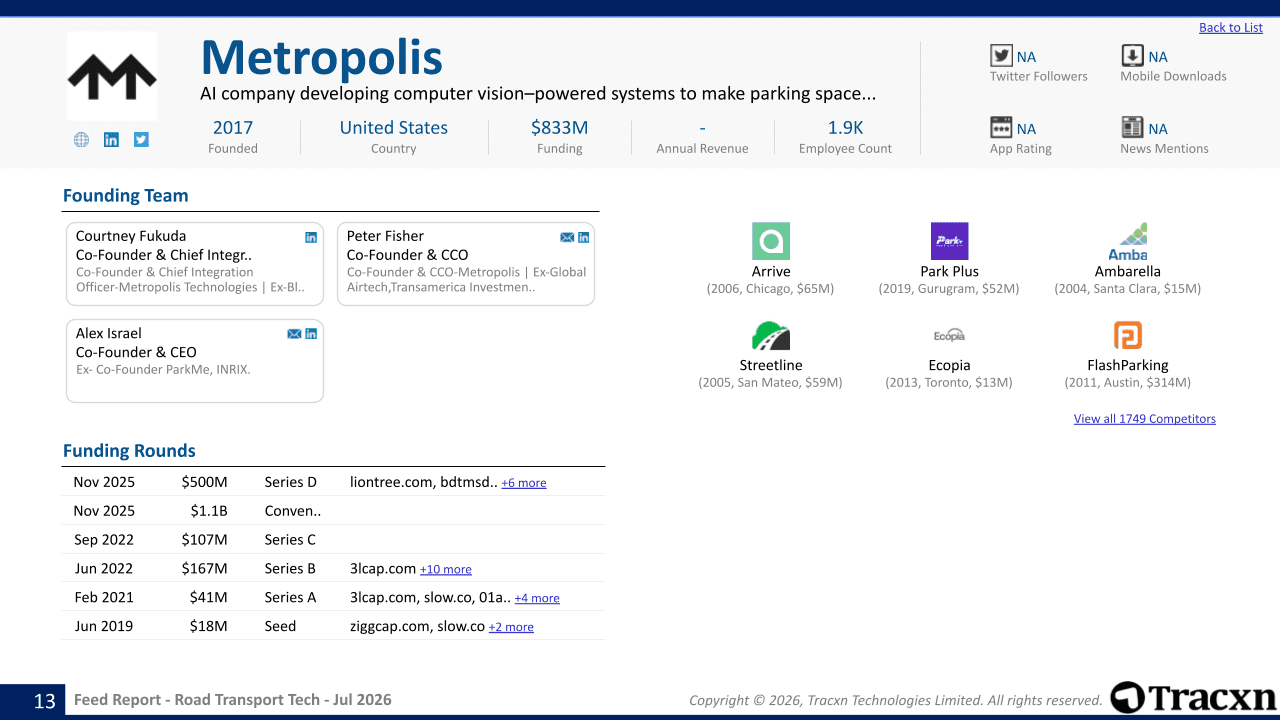Open Courtney Fukuda's LinkedIn icon

click(311, 237)
